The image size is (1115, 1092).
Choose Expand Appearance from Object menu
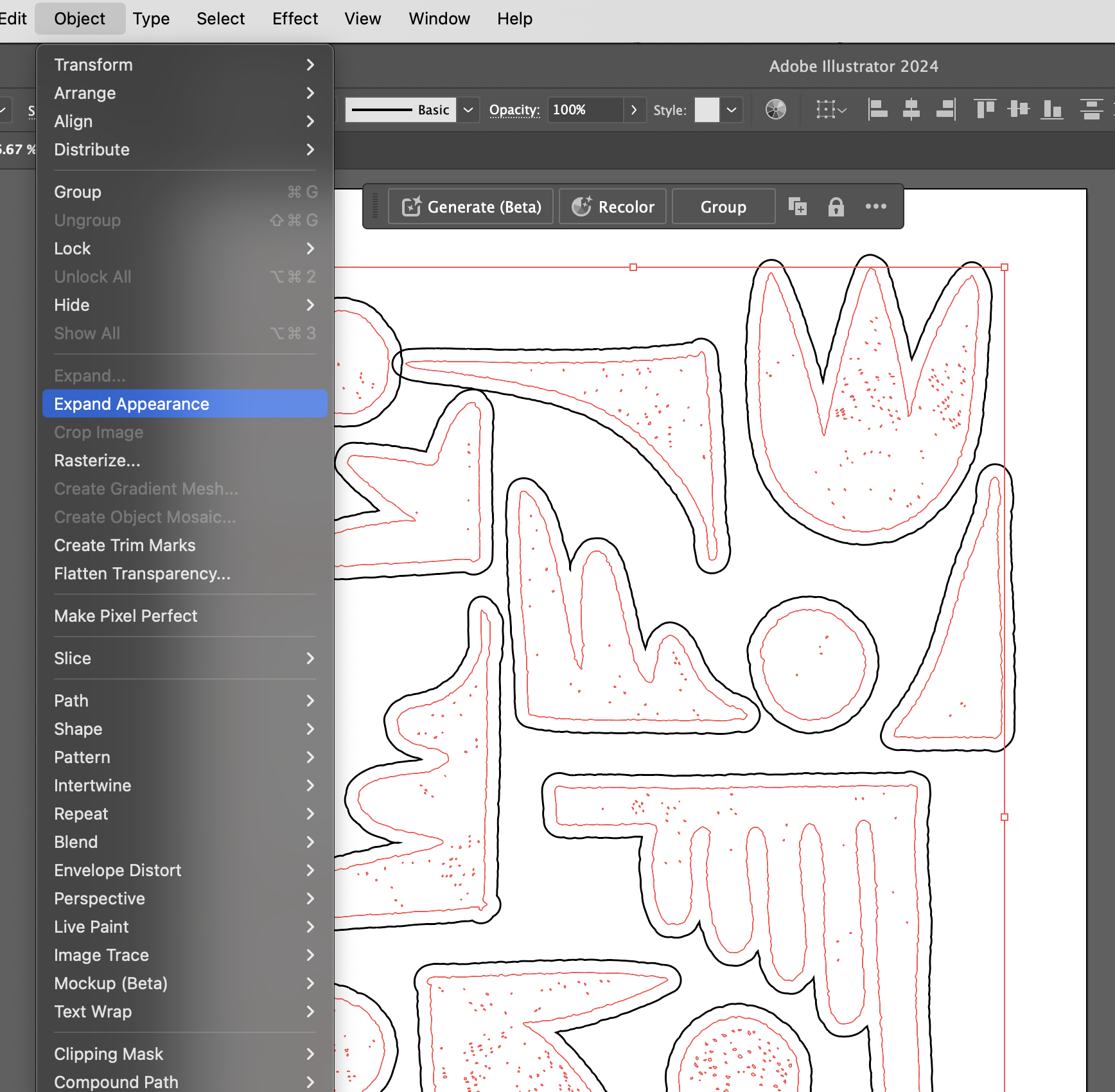point(185,403)
